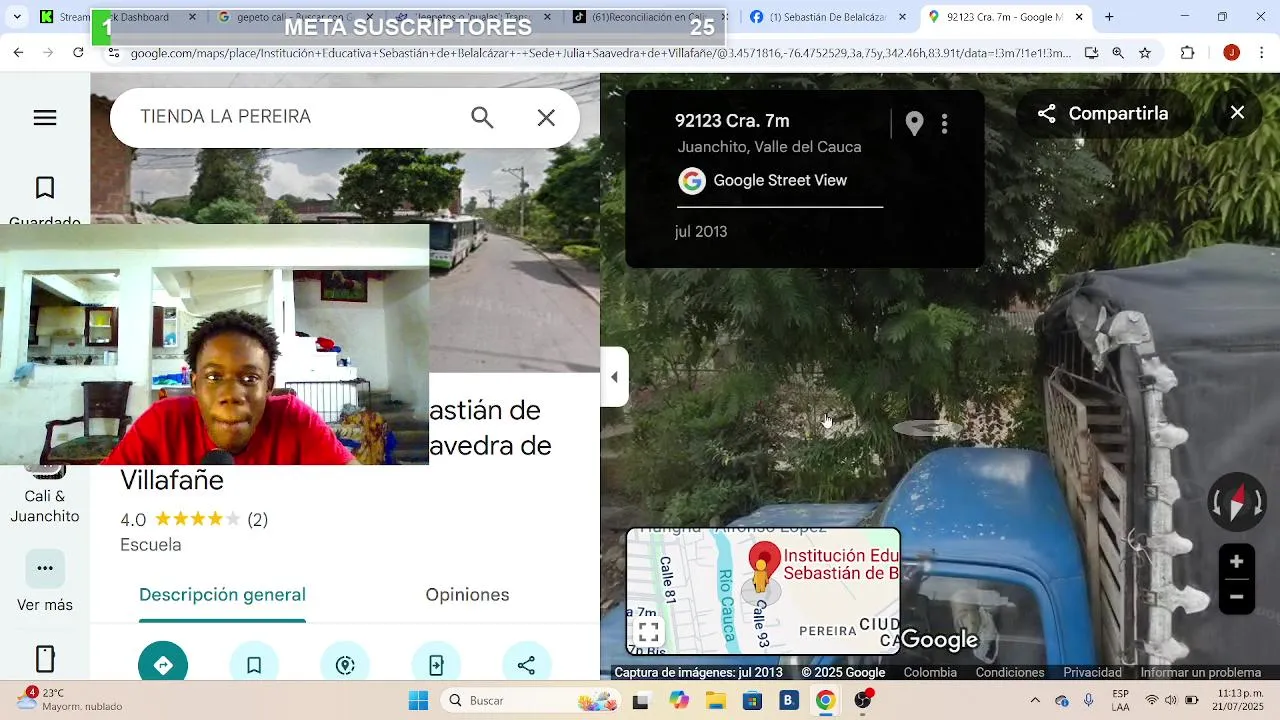Open Microsoft Store from the taskbar
Screen dimensions: 1280x720
[752, 700]
